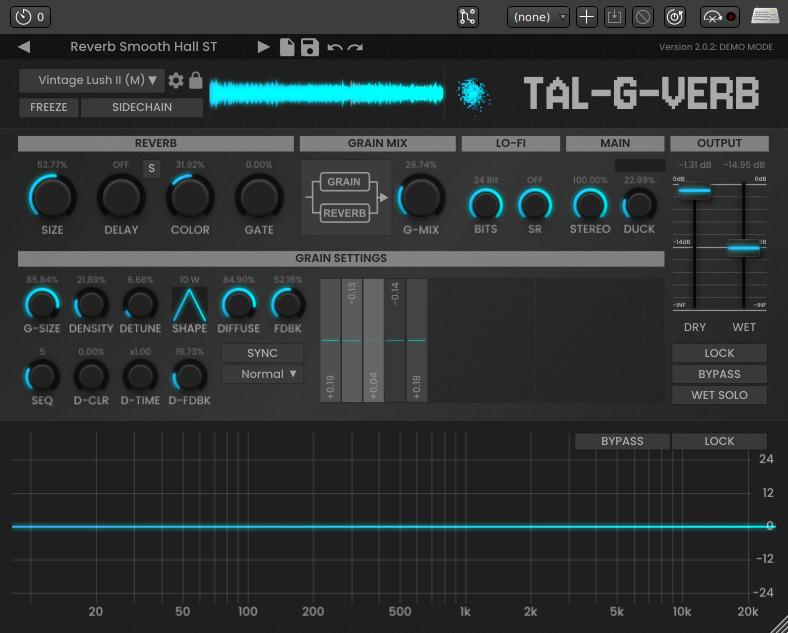Undo the last change
The image size is (788, 633).
pyautogui.click(x=334, y=47)
